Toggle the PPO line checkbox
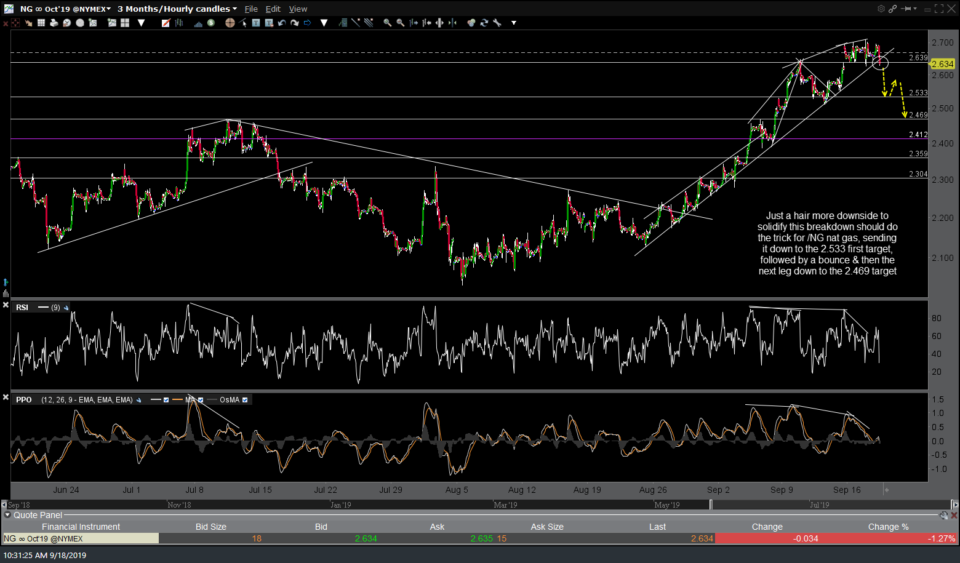This screenshot has width=960, height=563. point(166,400)
